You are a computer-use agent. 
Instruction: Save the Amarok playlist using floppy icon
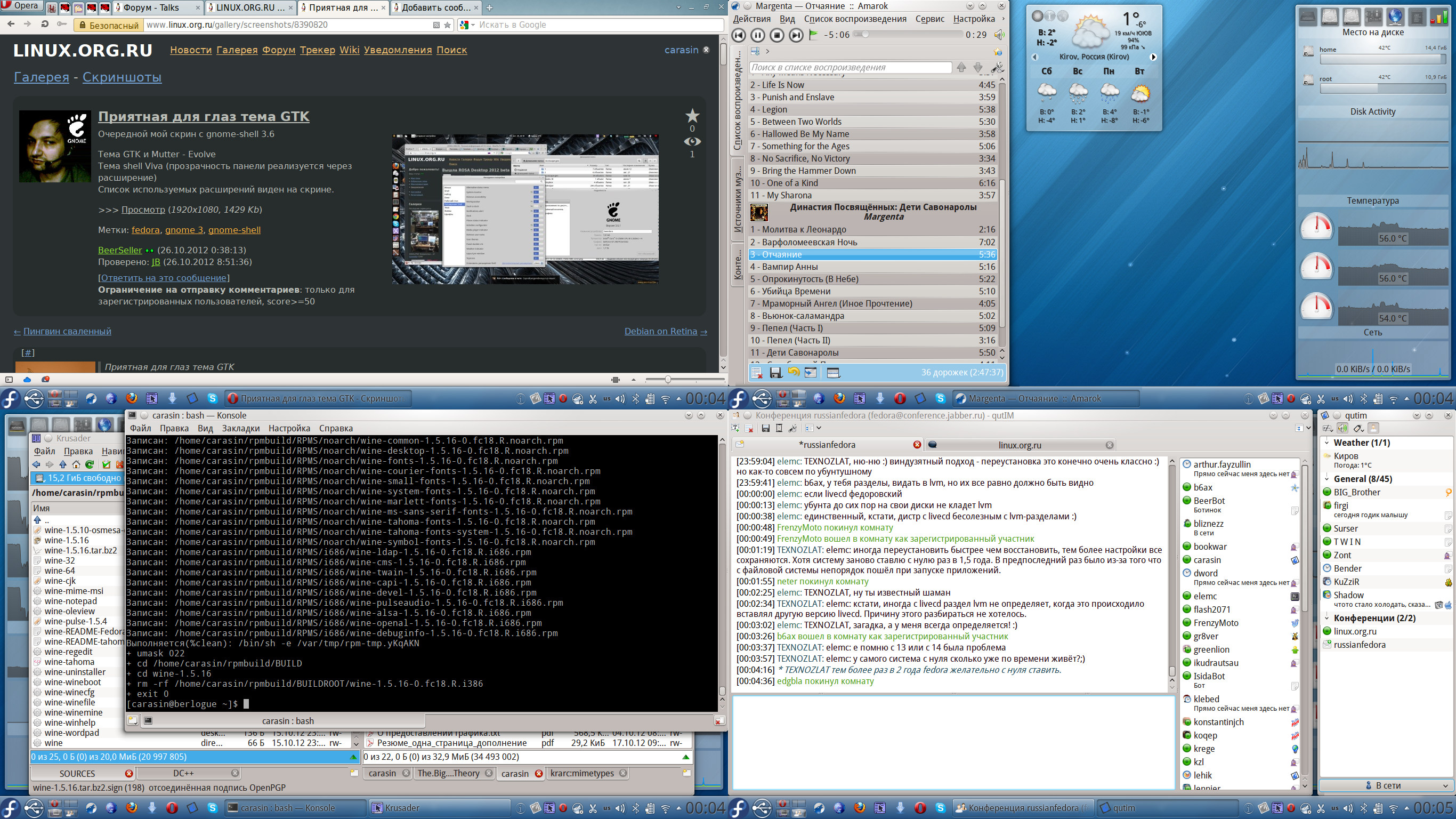click(775, 372)
